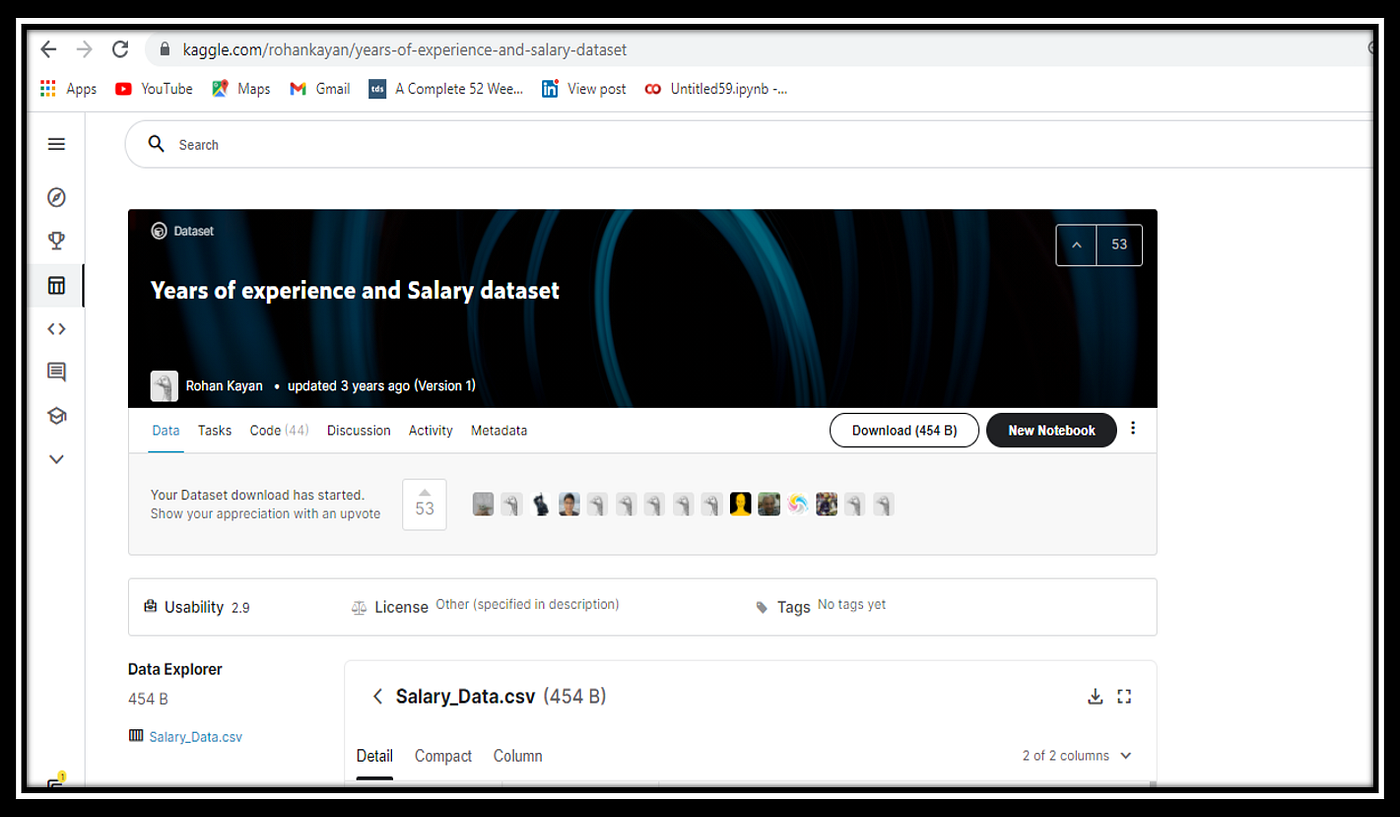Open the Apps bookmark shortcut

68,89
